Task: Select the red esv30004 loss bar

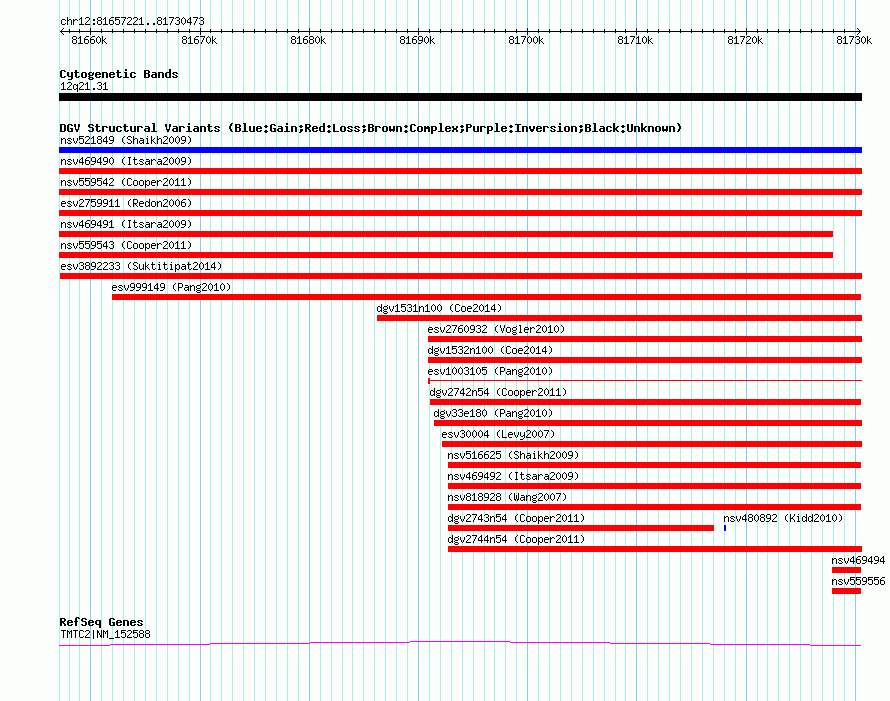Action: click(652, 444)
